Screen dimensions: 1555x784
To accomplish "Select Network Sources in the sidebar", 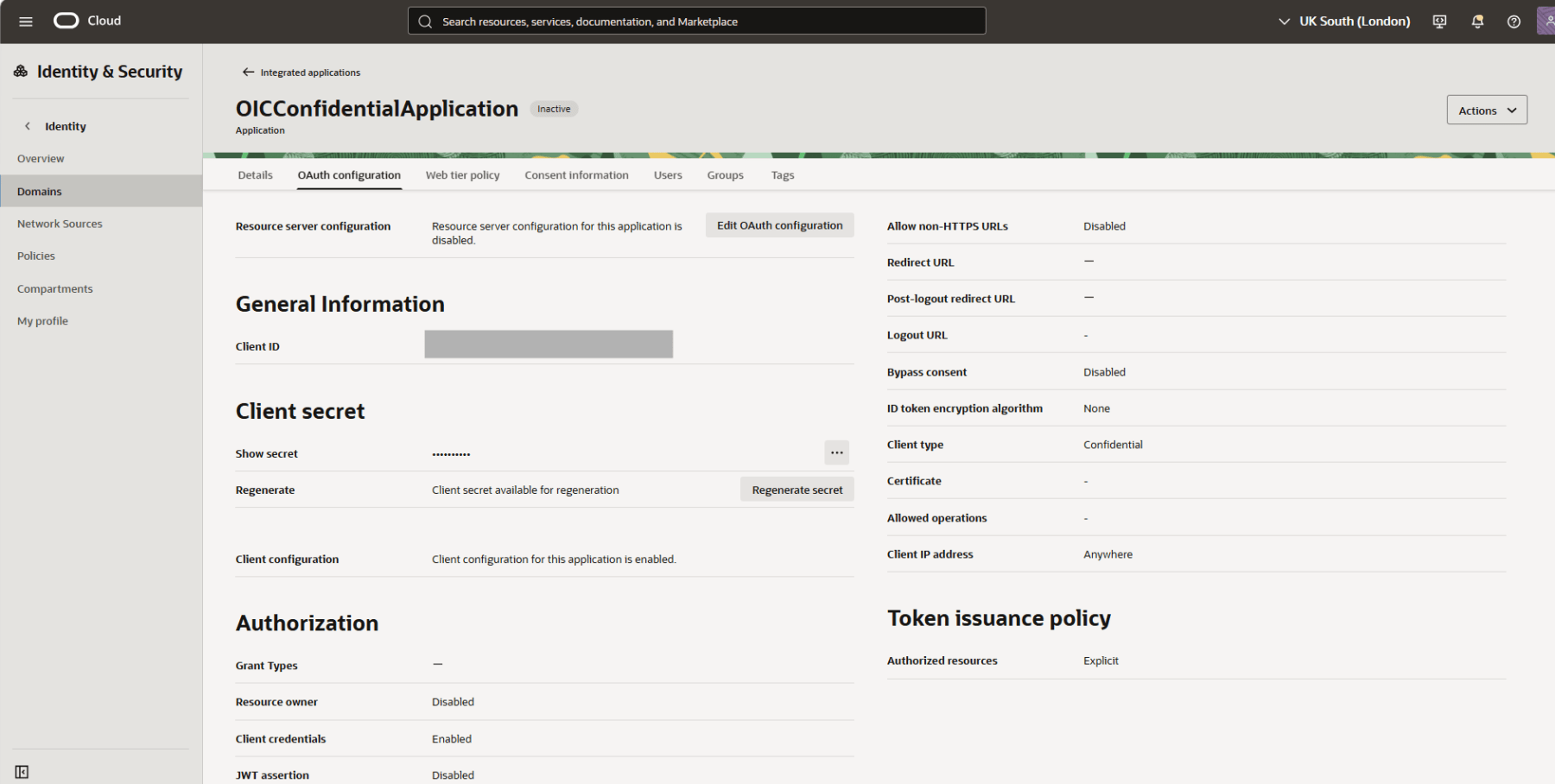I will [x=60, y=224].
